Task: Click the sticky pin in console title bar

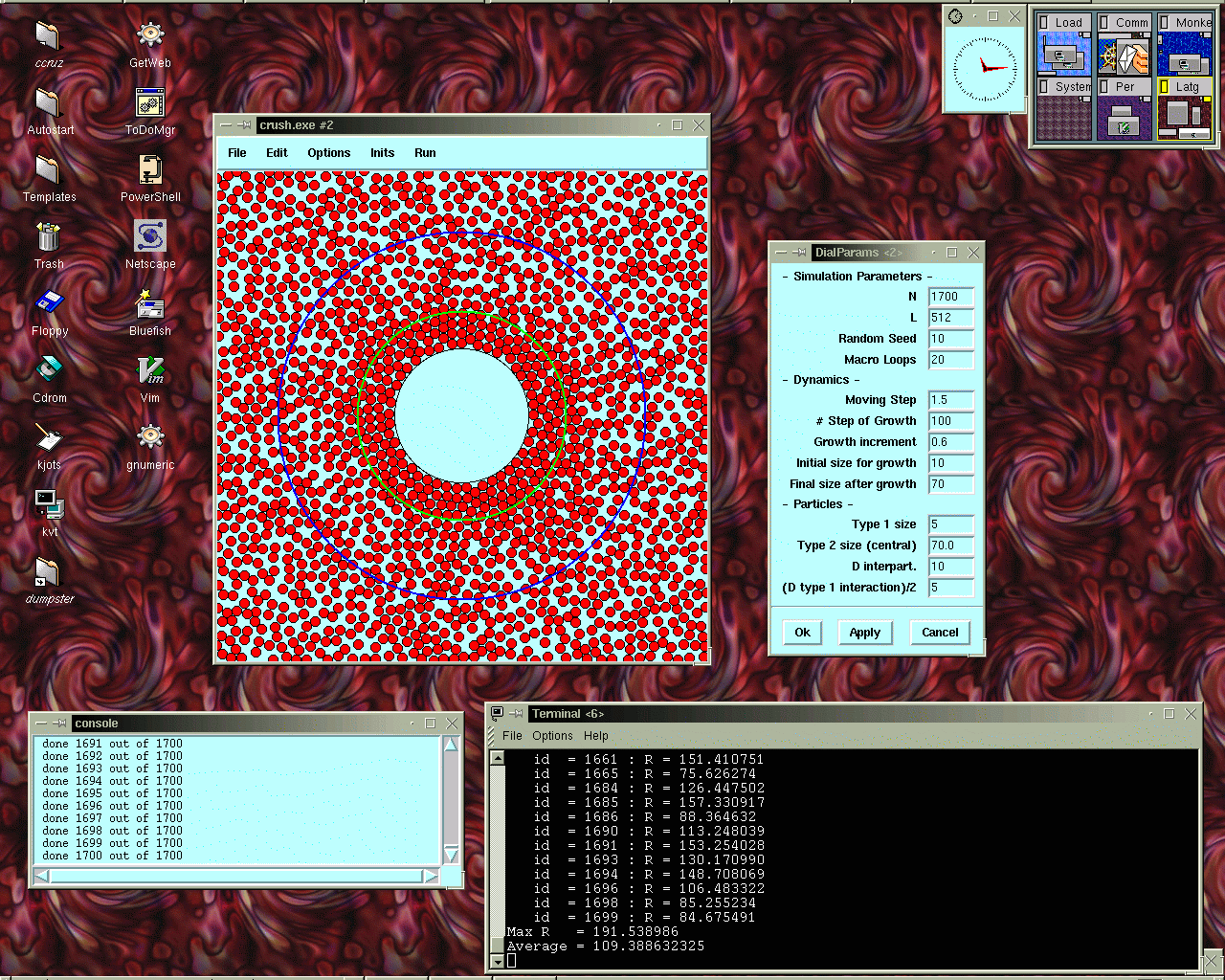Action: click(58, 724)
